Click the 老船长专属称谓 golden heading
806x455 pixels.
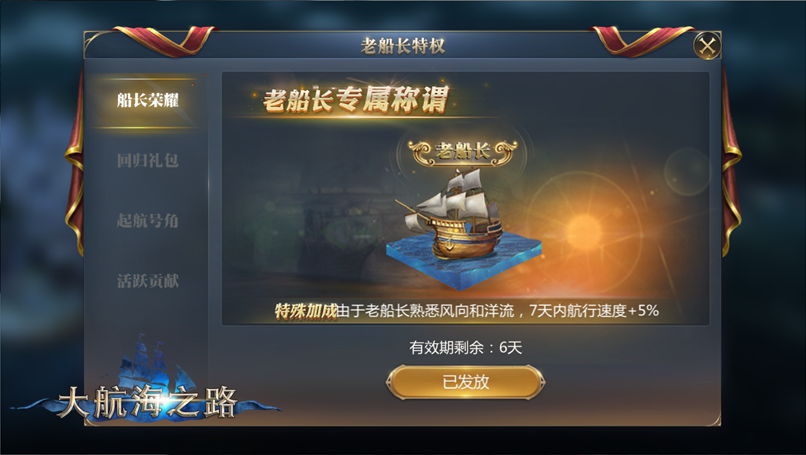356,99
